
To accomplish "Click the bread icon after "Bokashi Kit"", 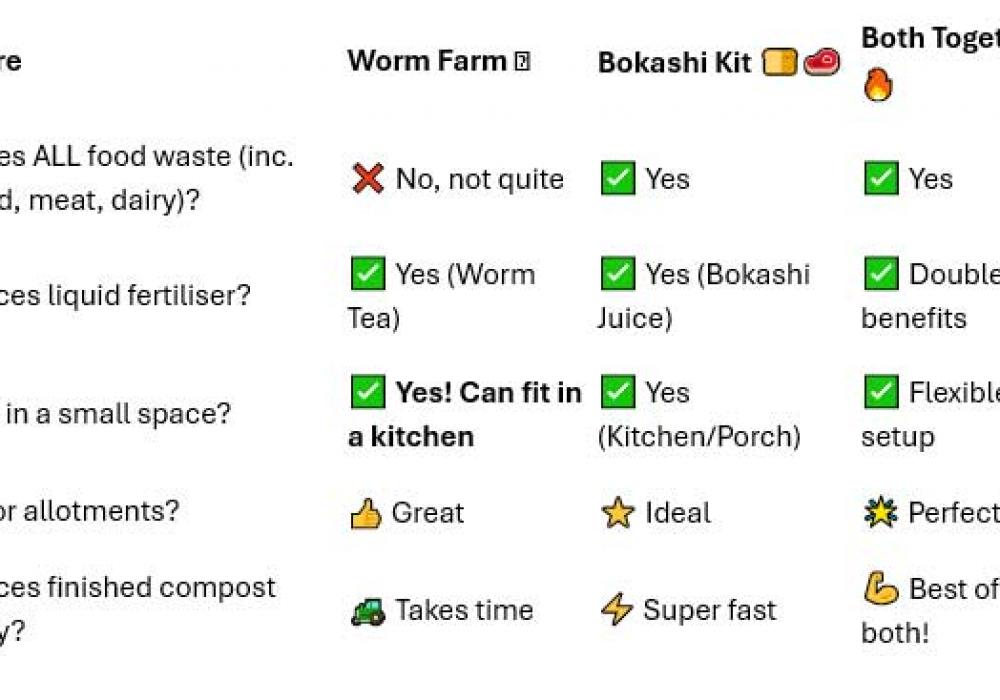I will click(x=780, y=62).
